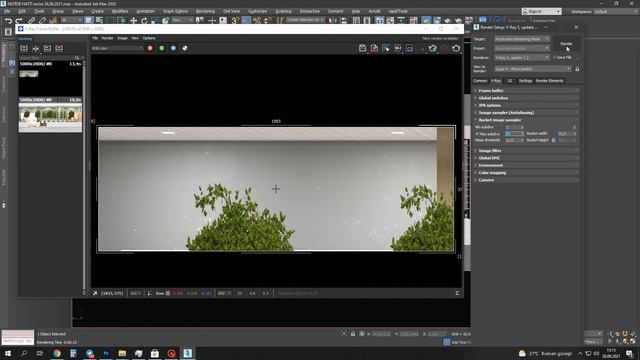This screenshot has height=360, width=640.
Task: Expand the Global DMC rollout
Action: click(526, 158)
